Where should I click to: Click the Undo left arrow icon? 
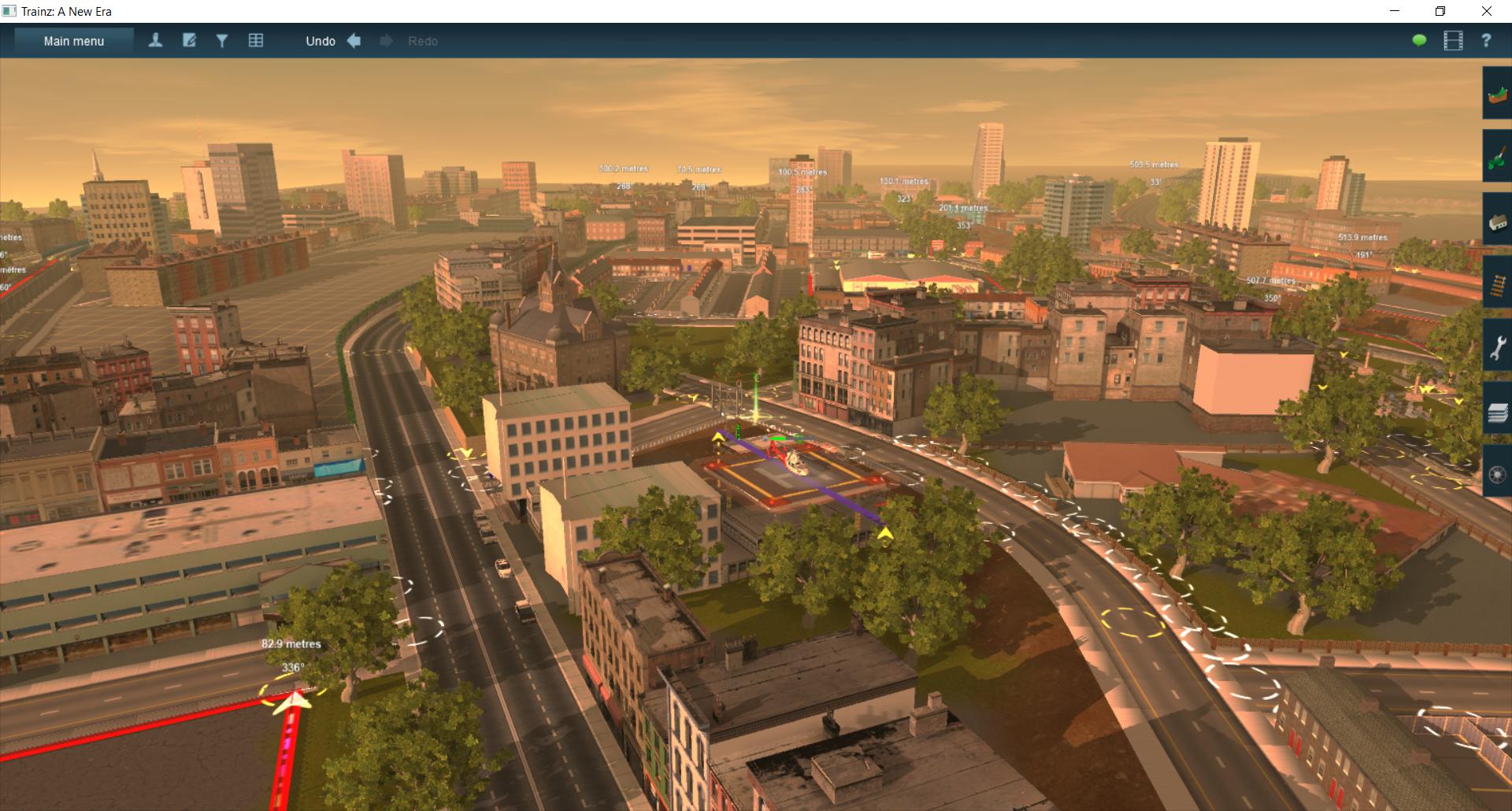(354, 41)
